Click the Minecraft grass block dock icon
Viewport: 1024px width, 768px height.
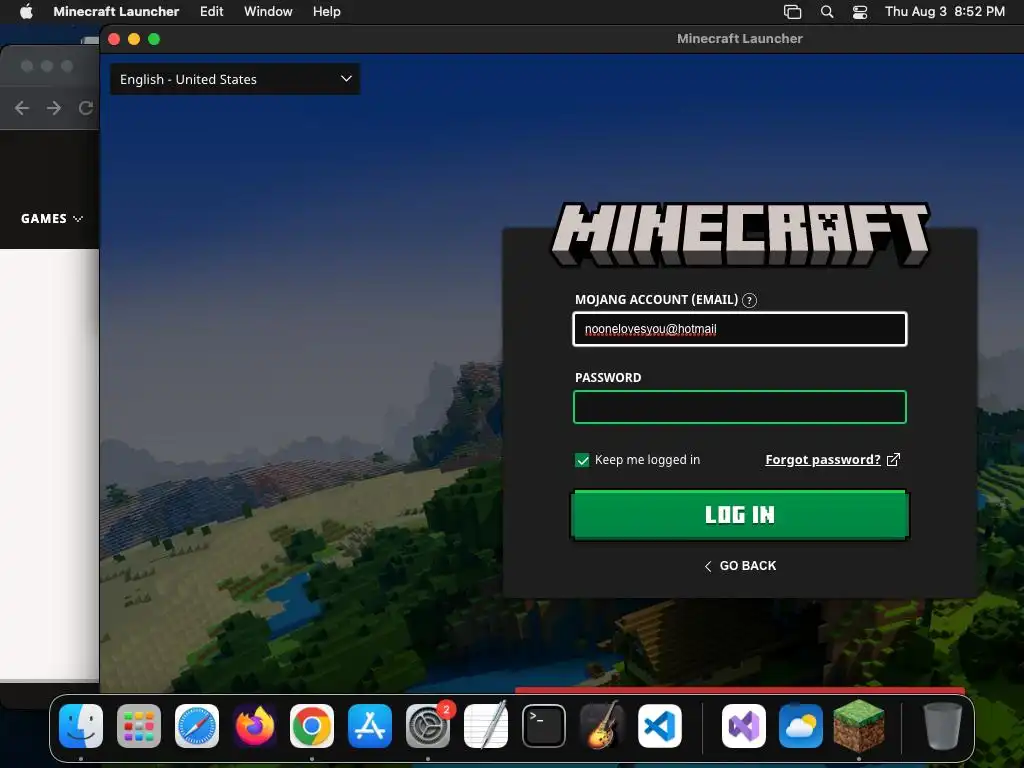[x=859, y=726]
